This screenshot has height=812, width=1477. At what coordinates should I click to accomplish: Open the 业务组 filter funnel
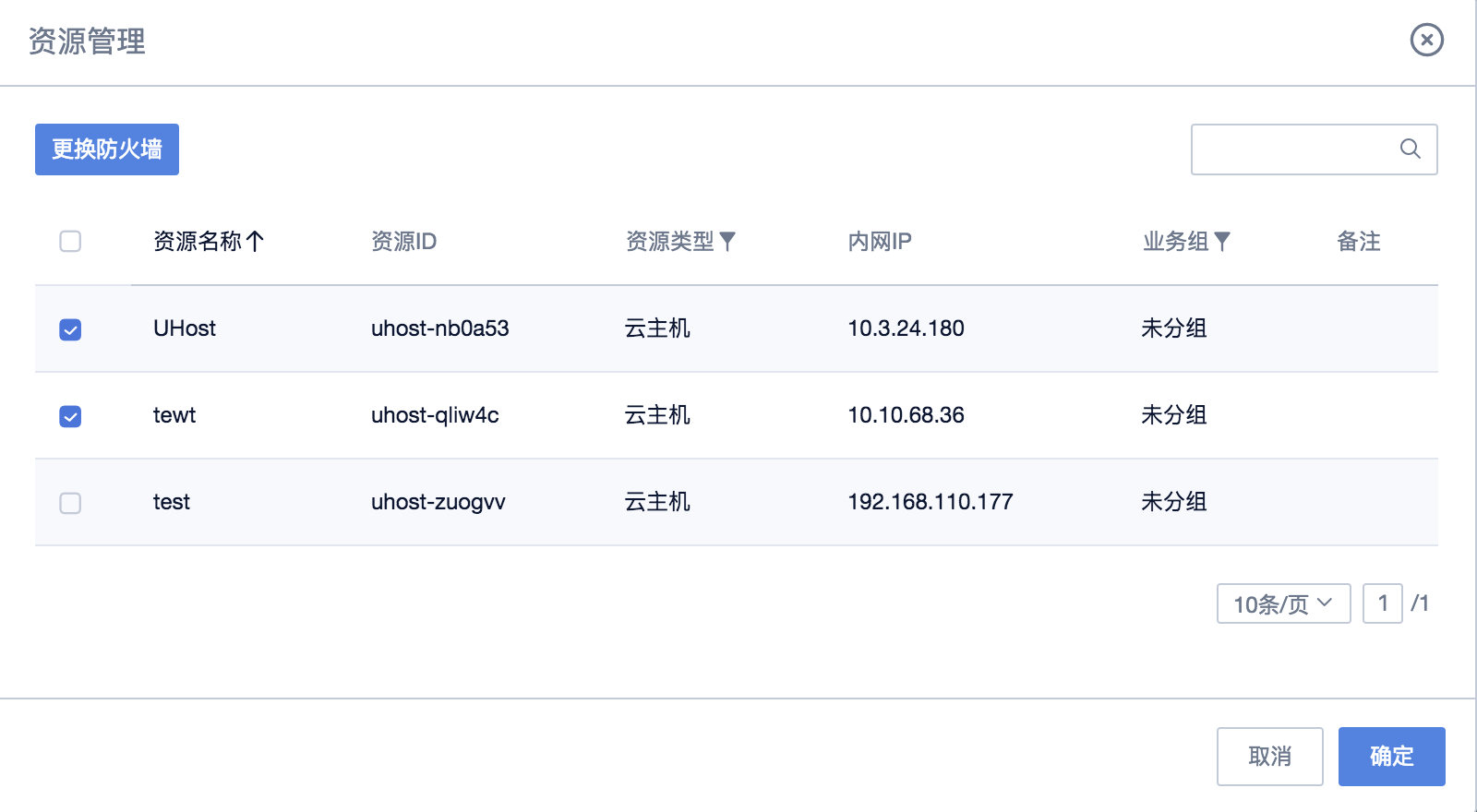[x=1222, y=242]
